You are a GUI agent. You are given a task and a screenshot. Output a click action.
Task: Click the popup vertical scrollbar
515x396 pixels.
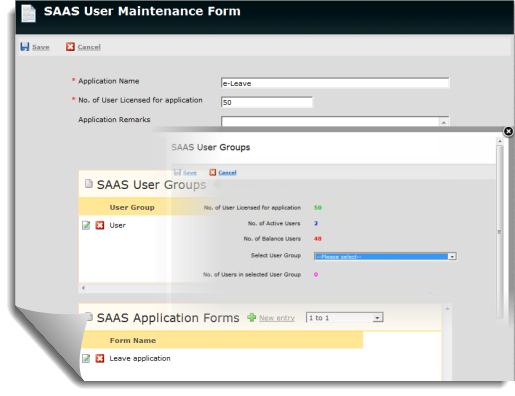499,232
